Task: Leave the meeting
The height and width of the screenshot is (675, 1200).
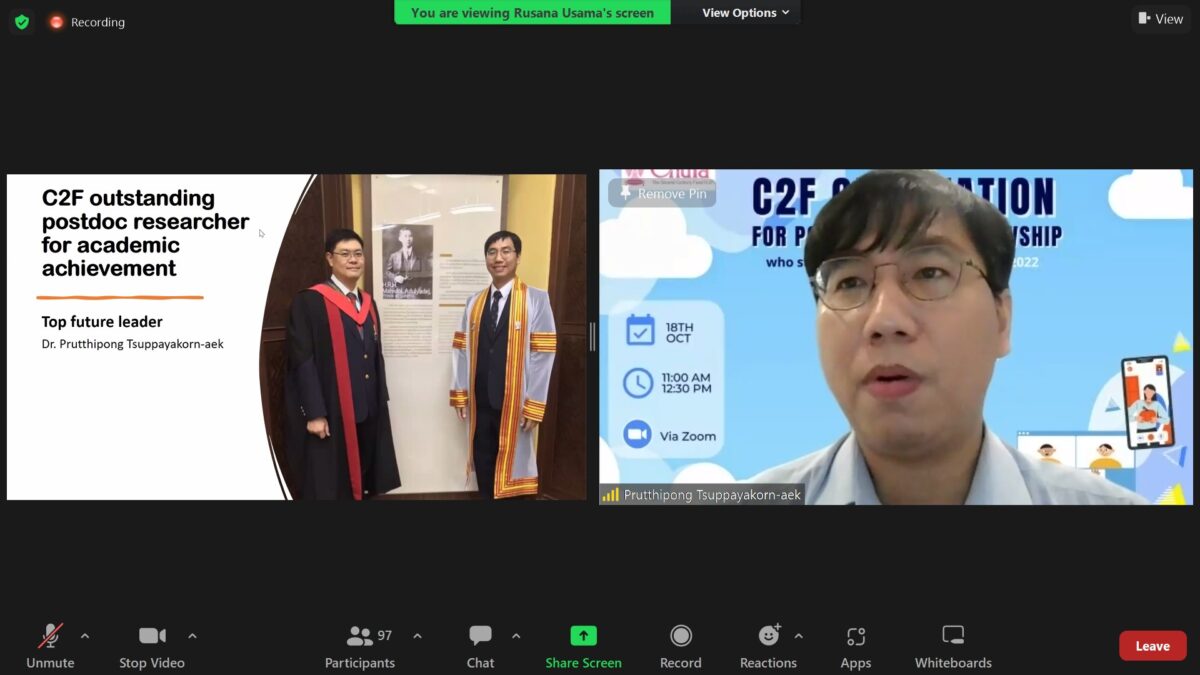Action: [1152, 645]
